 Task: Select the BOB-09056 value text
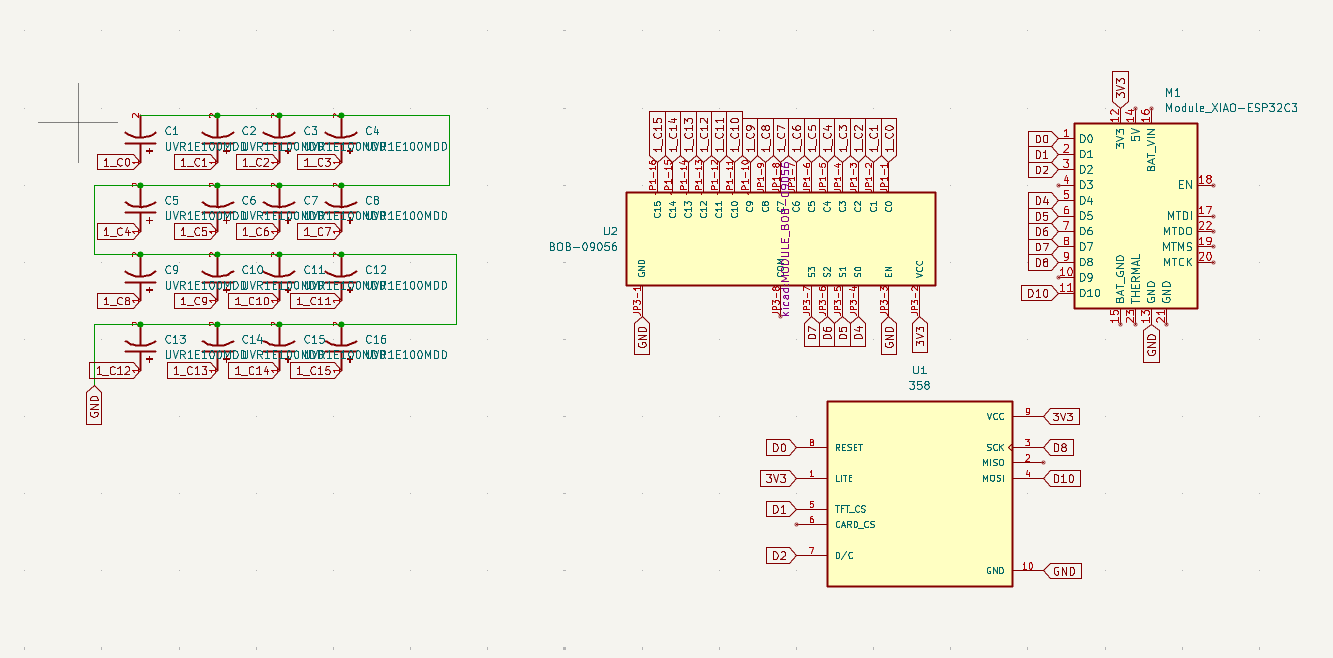(584, 246)
